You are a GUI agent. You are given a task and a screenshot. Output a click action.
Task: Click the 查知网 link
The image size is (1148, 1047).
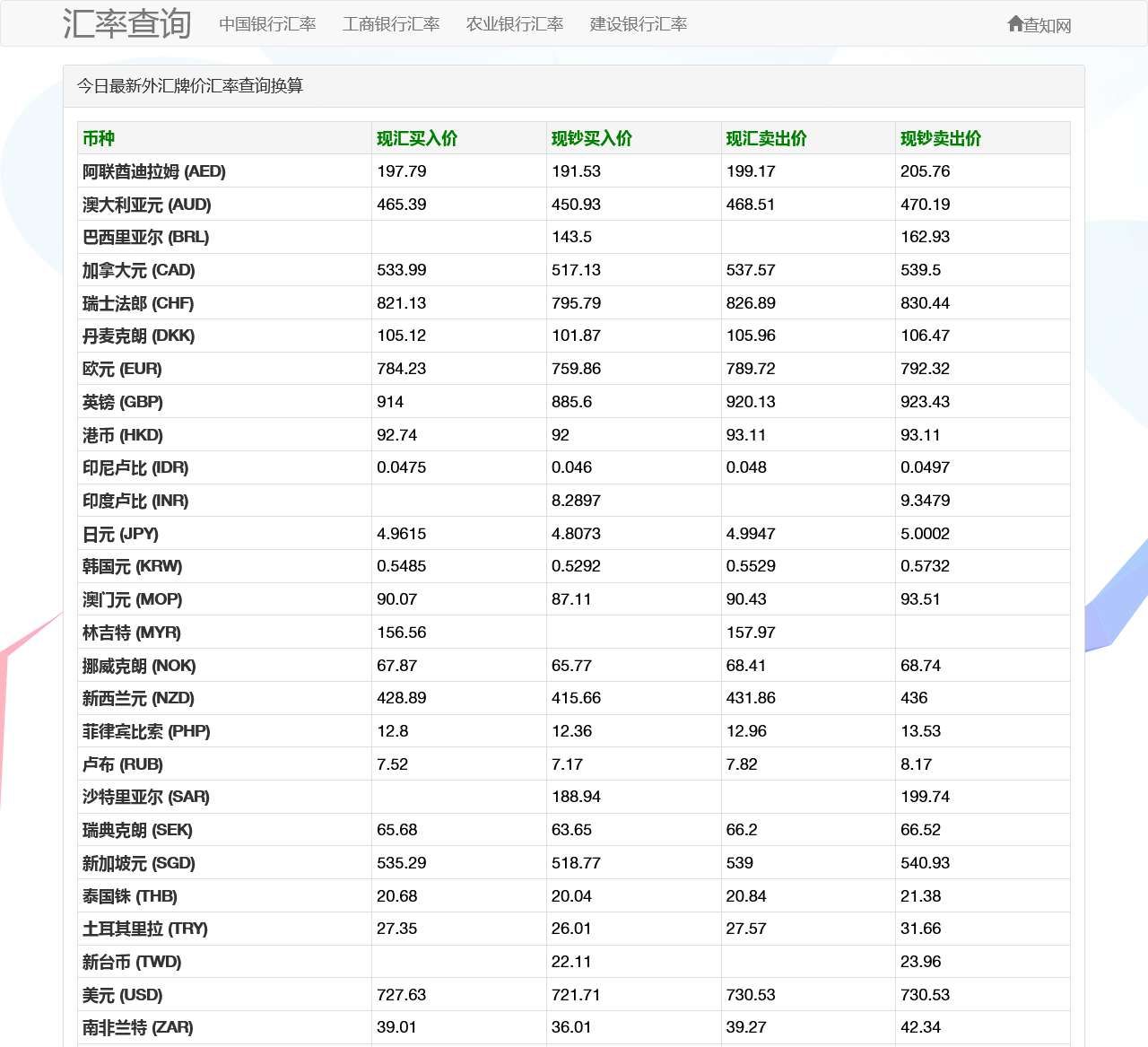(x=1045, y=25)
